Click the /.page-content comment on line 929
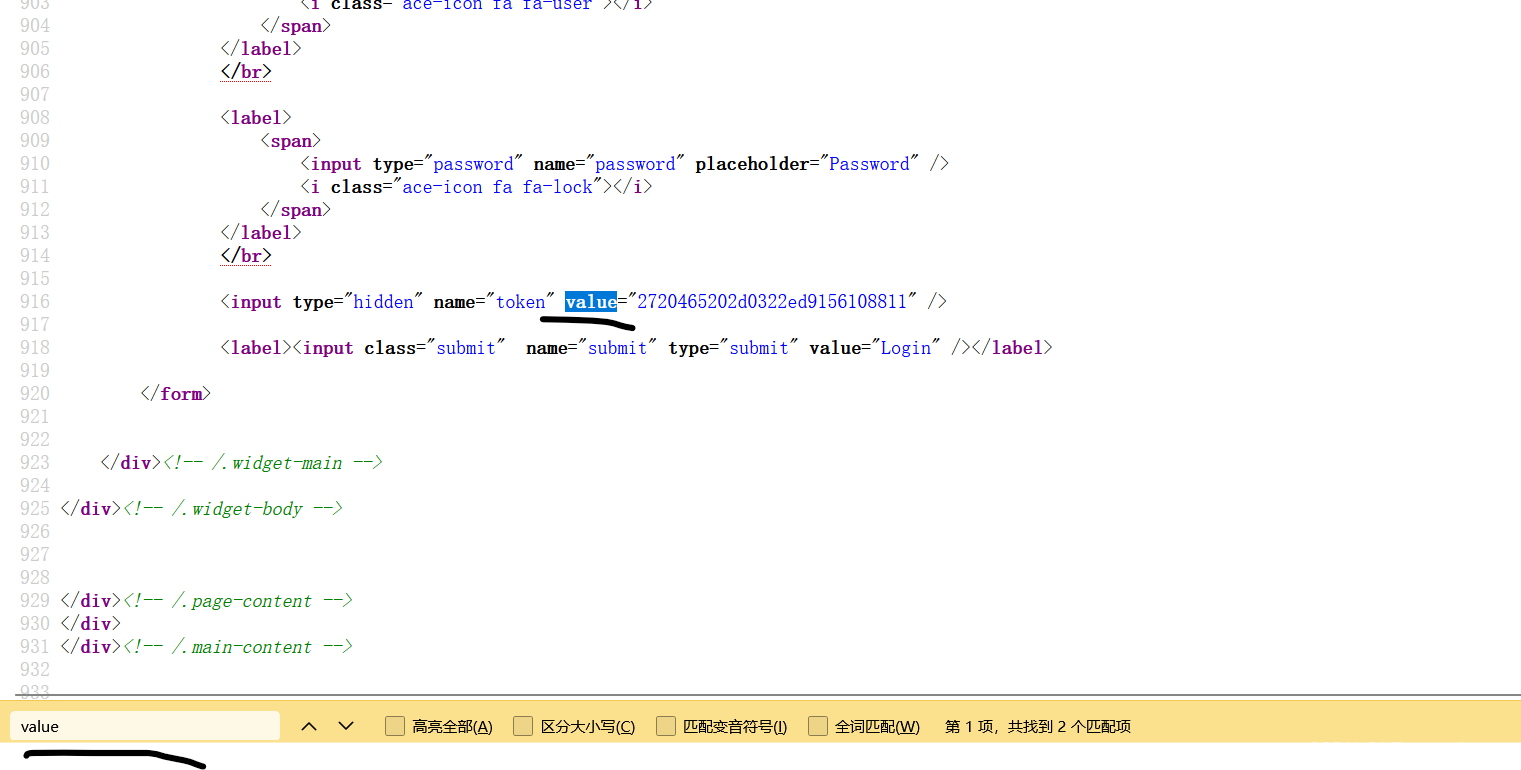1521x770 pixels. click(237, 601)
